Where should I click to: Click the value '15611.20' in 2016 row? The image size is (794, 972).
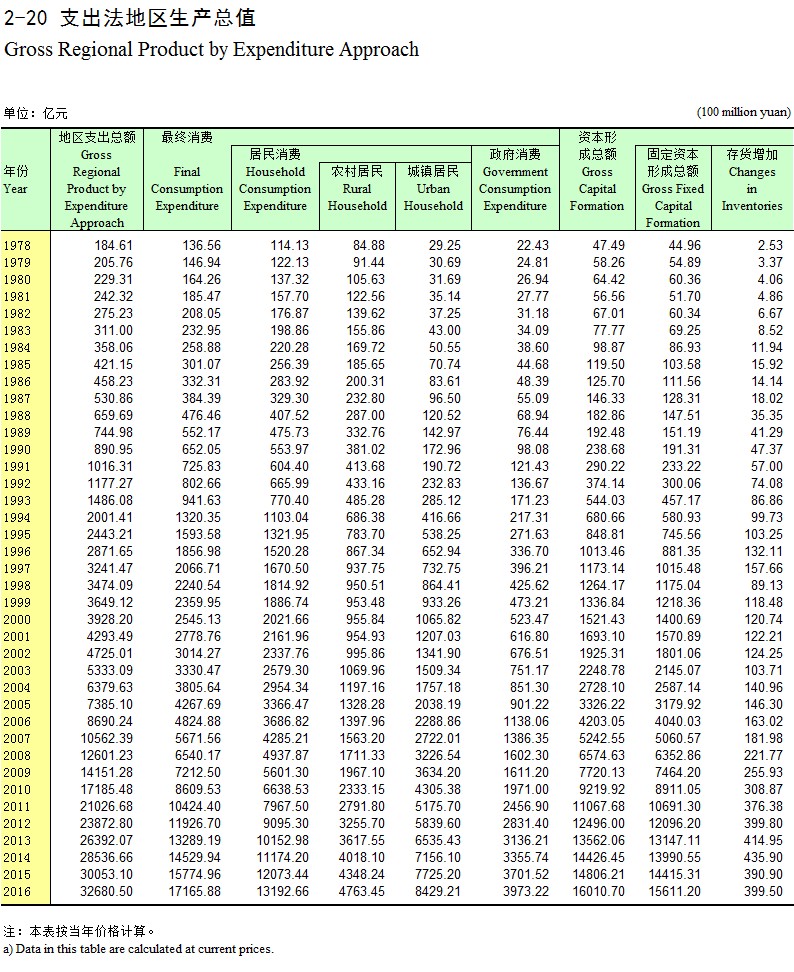point(675,891)
